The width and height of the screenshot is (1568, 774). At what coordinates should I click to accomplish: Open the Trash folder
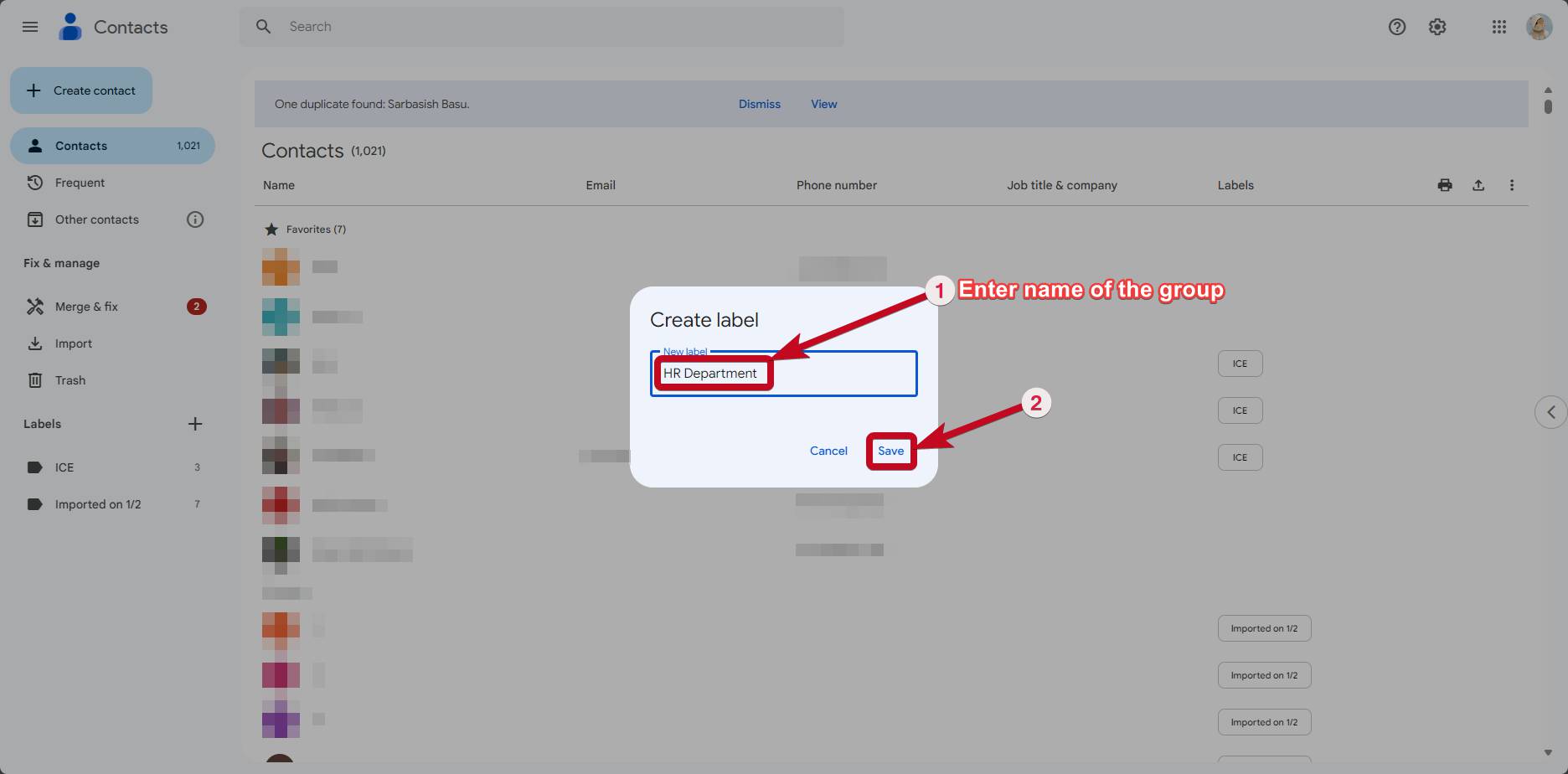point(112,380)
